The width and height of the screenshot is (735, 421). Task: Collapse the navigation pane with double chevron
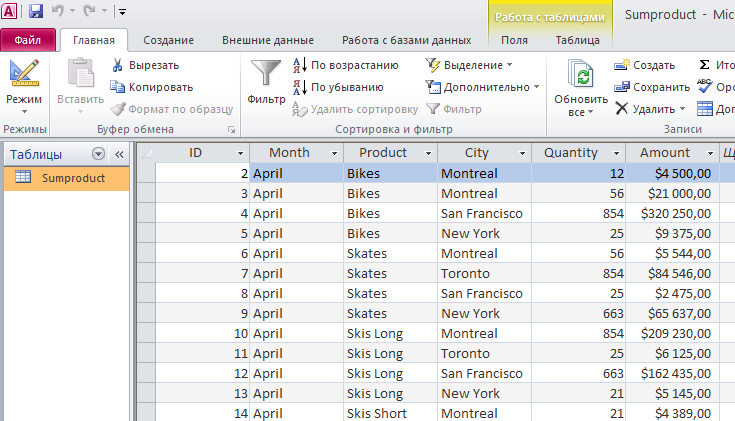click(x=118, y=154)
